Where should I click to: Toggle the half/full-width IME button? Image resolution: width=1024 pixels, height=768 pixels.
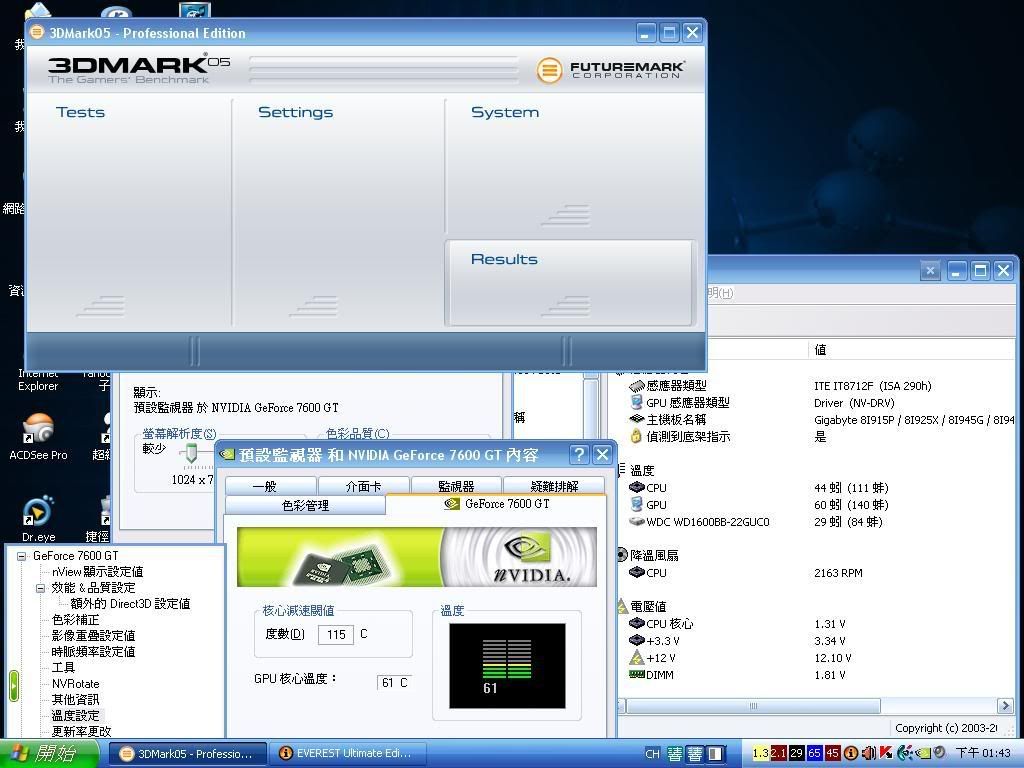715,754
